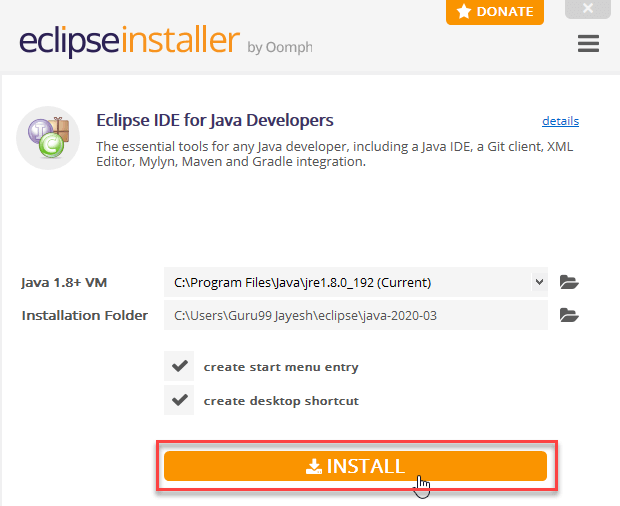
Task: Click the eclipseinstaller logo
Action: click(129, 42)
